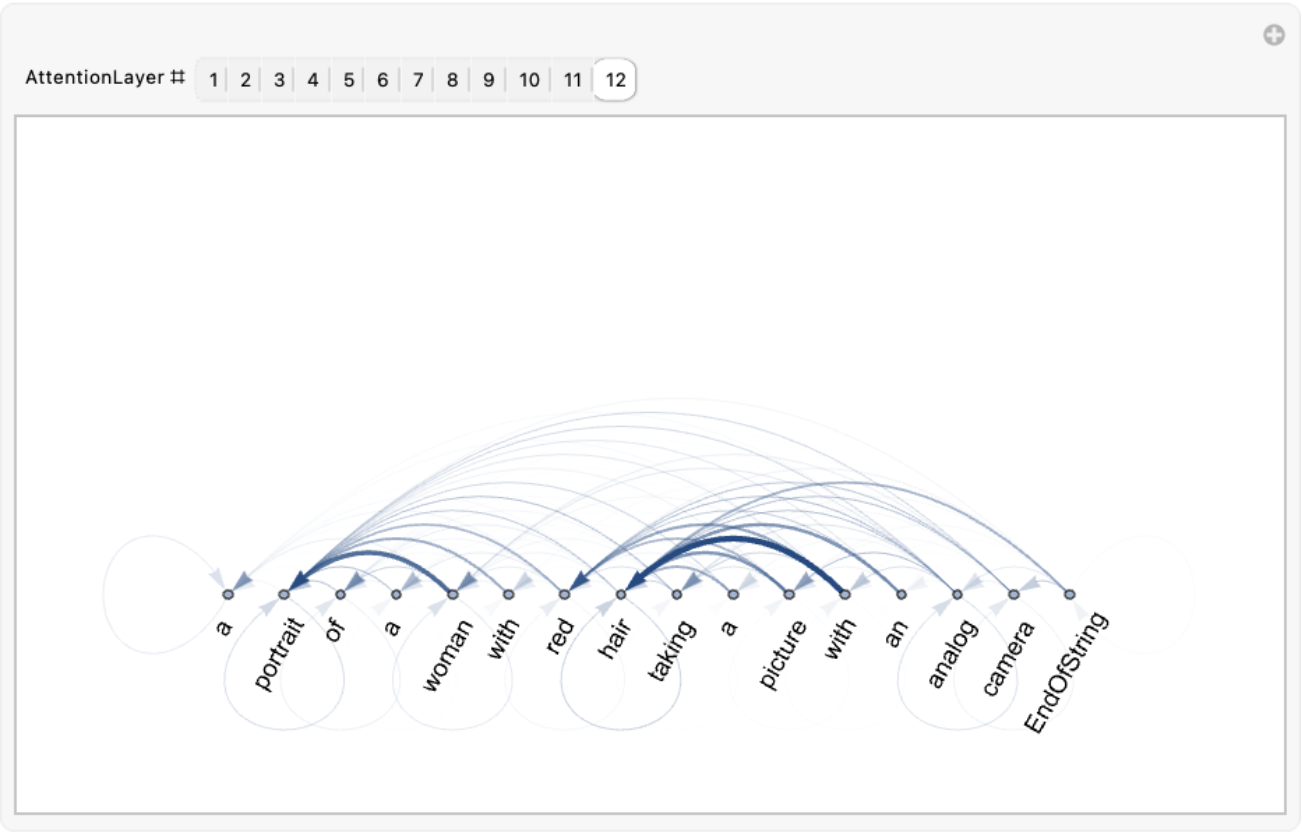
Task: Click the node above "woman" token
Action: [x=452, y=594]
